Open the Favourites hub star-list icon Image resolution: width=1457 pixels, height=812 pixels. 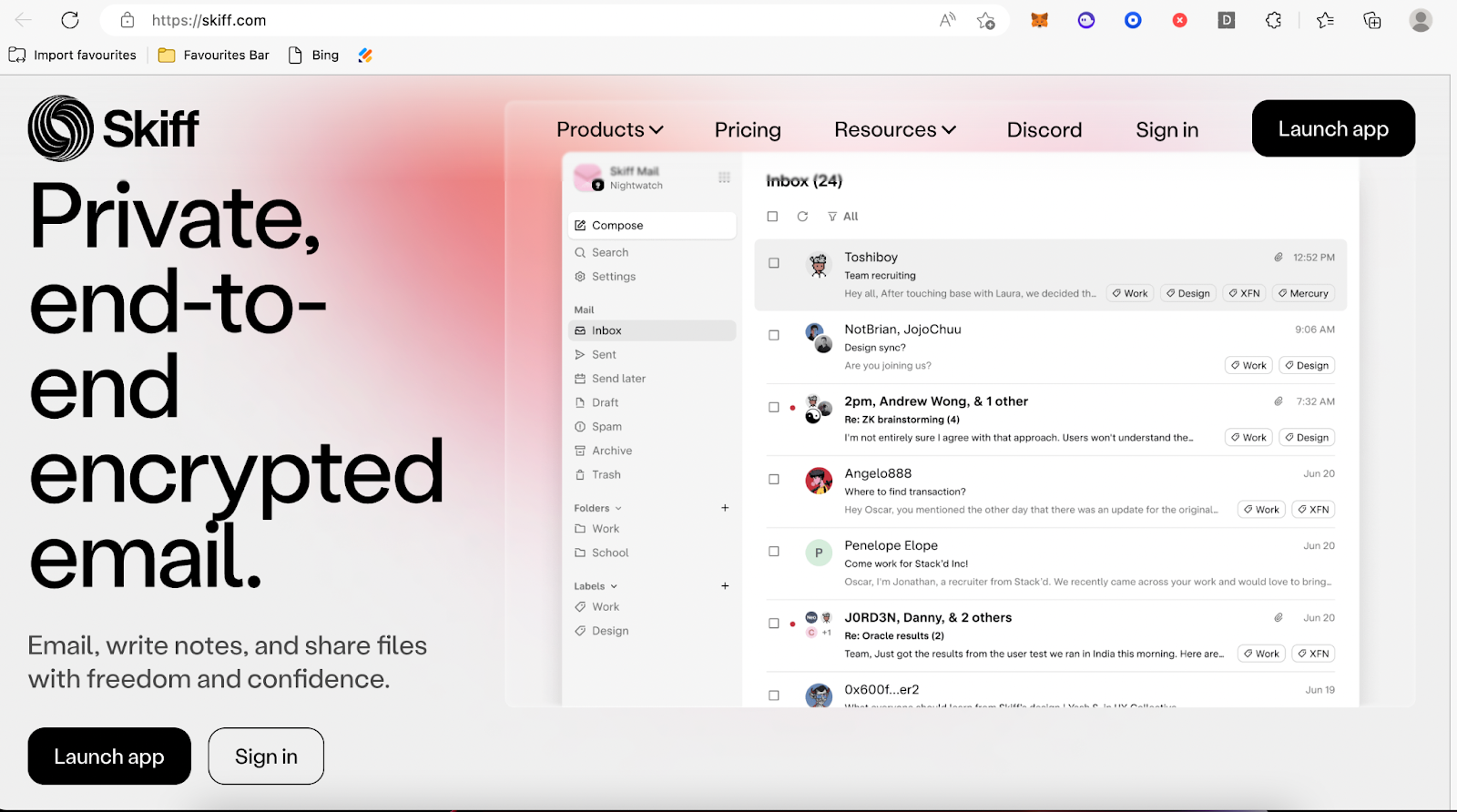(x=1325, y=20)
